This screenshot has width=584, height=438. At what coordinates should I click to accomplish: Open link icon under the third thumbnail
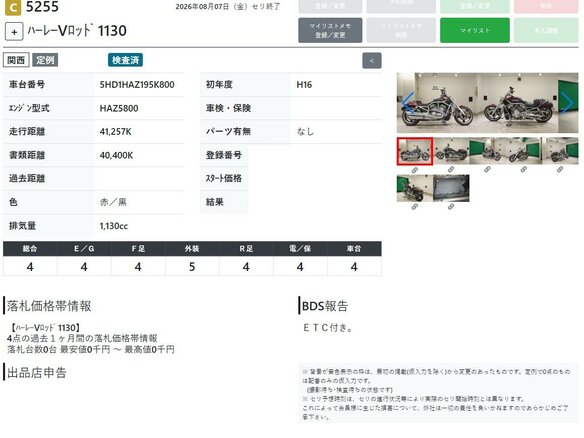[x=487, y=170]
